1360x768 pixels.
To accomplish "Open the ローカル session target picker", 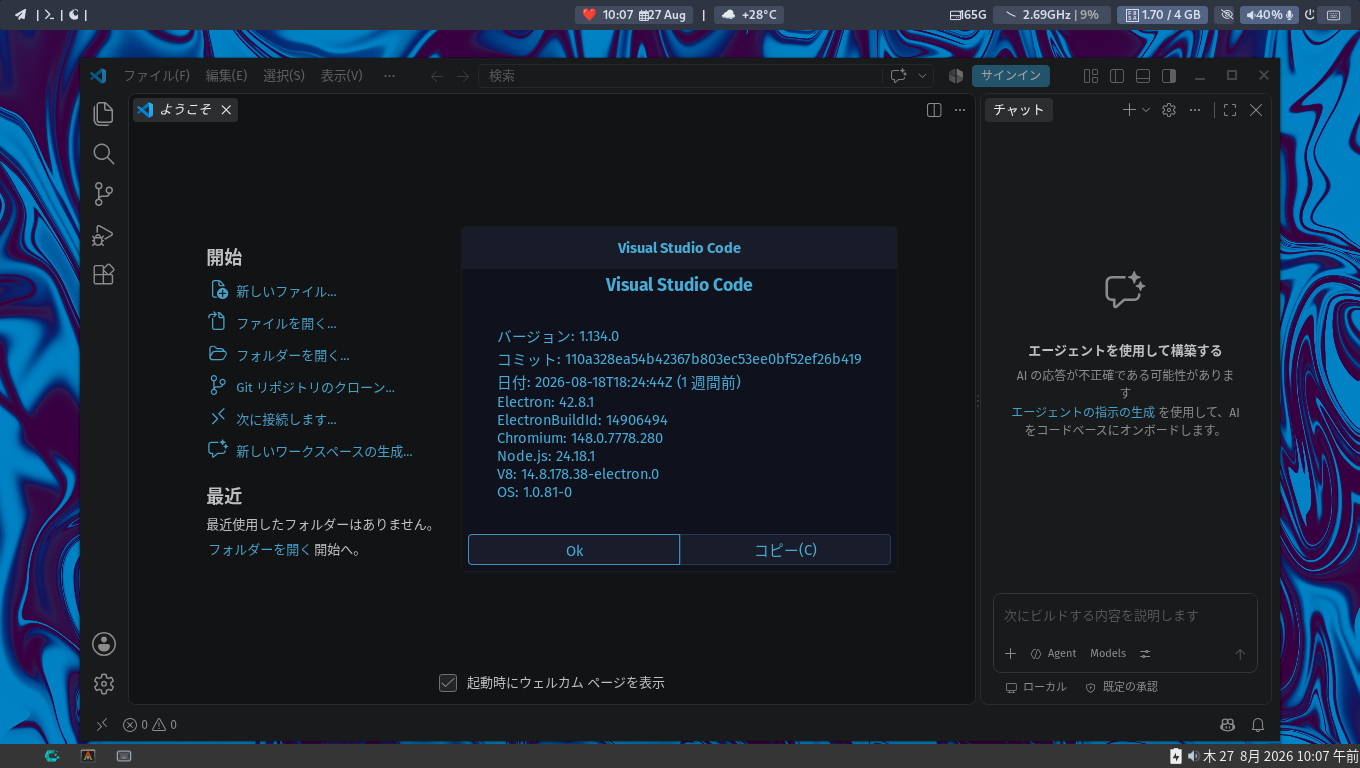I will click(x=1036, y=687).
